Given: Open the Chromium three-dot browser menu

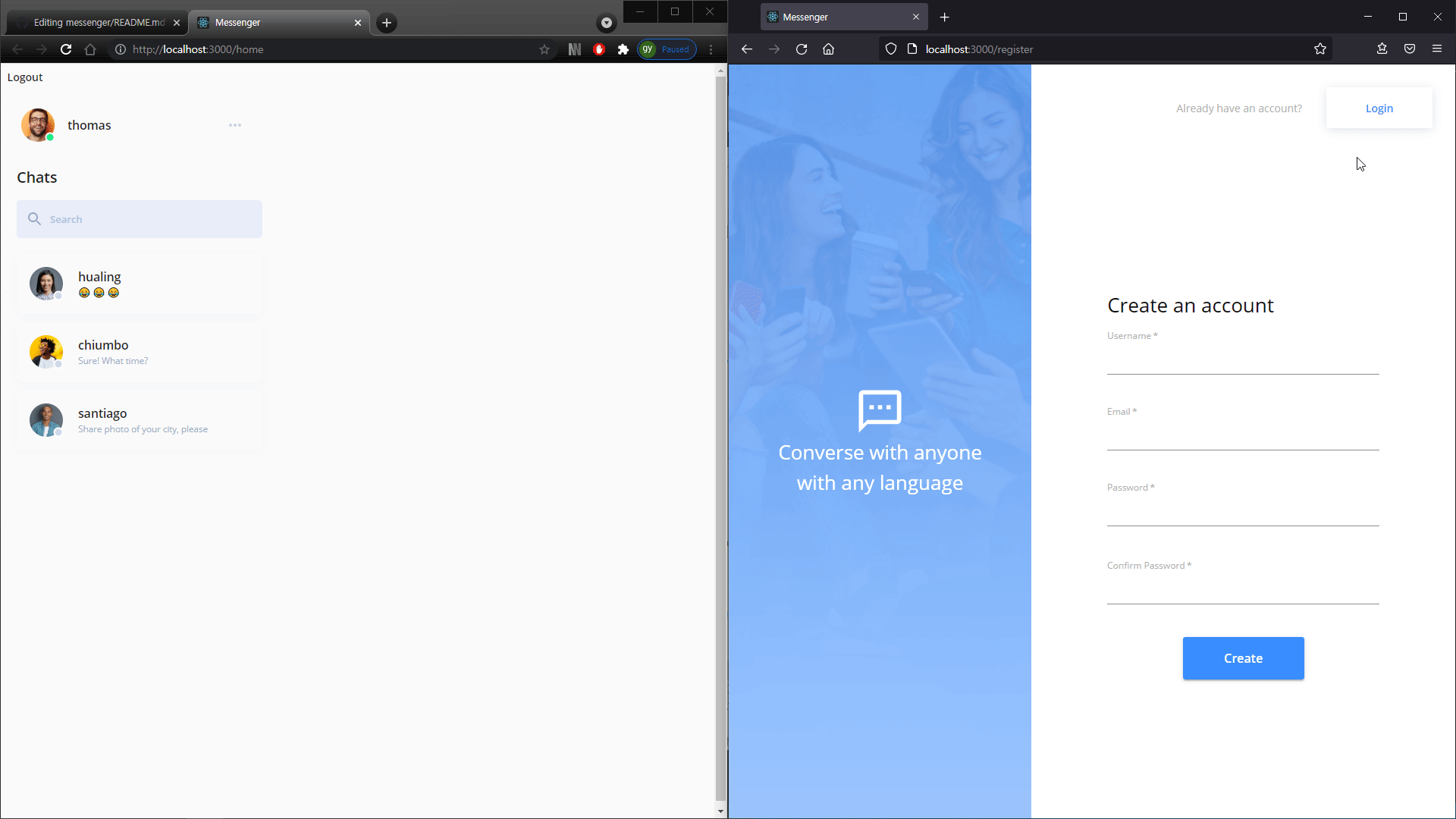Looking at the screenshot, I should (x=711, y=49).
